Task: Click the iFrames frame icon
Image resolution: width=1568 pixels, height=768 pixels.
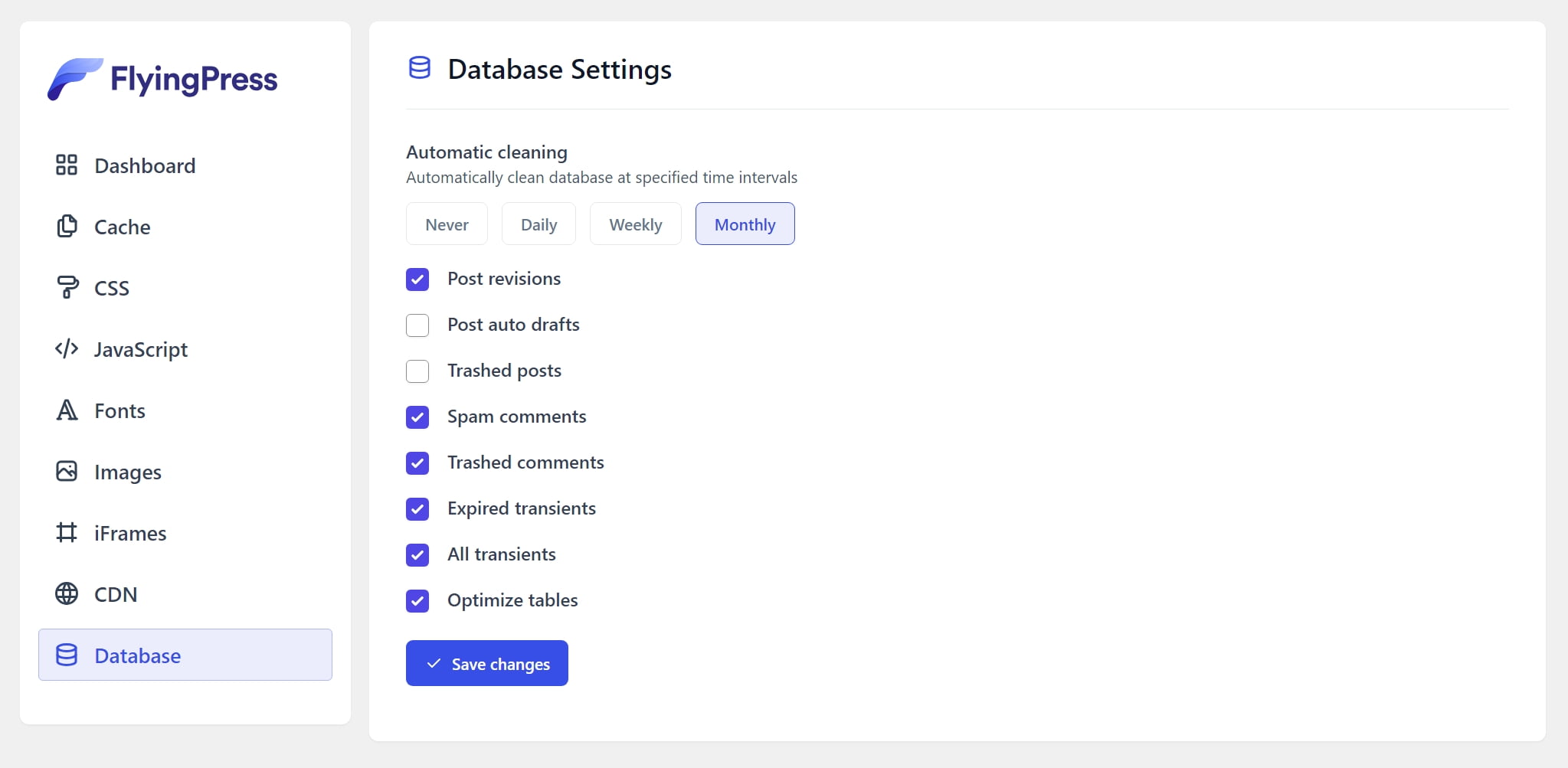Action: point(67,532)
